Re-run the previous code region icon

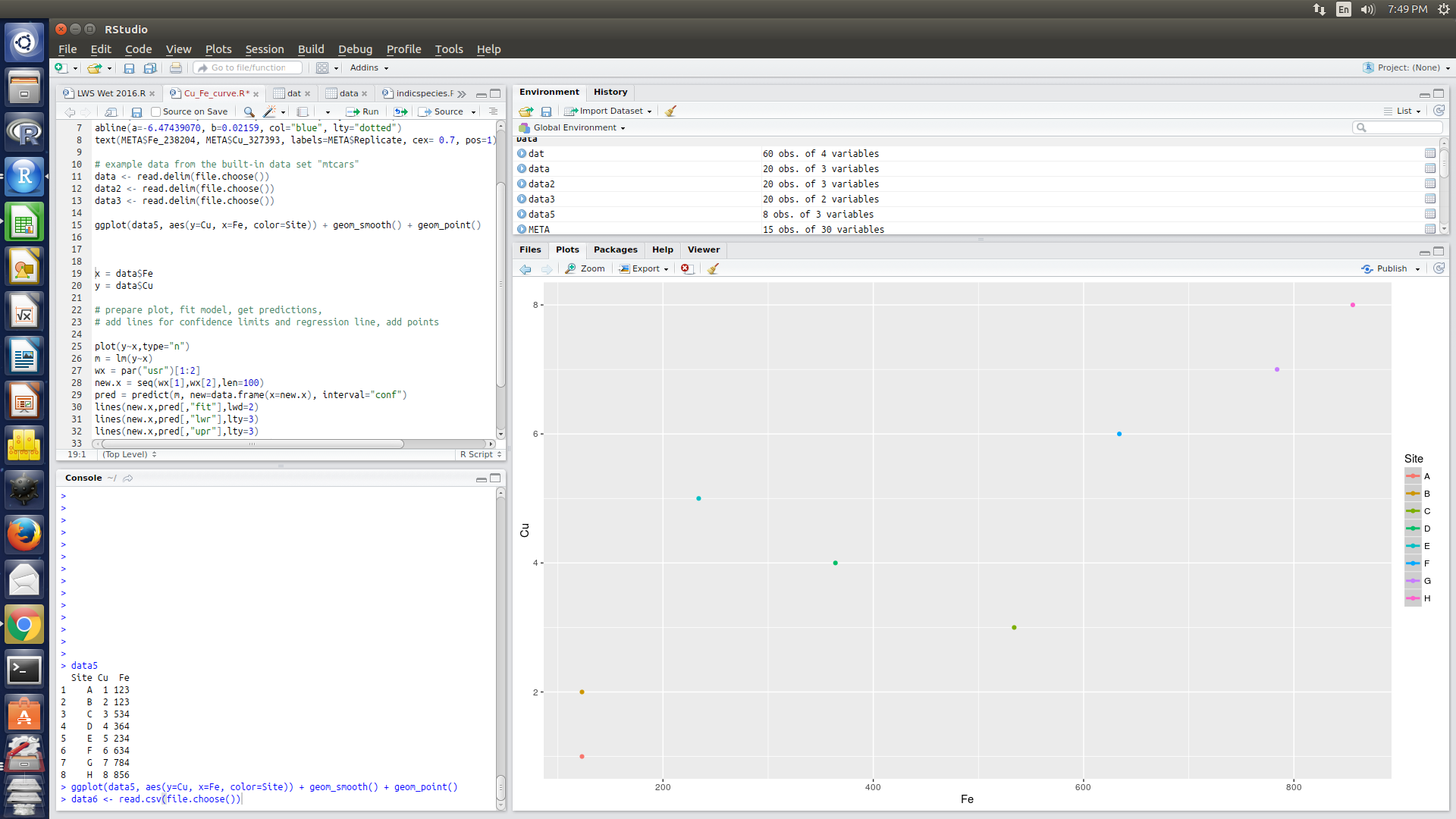click(400, 111)
